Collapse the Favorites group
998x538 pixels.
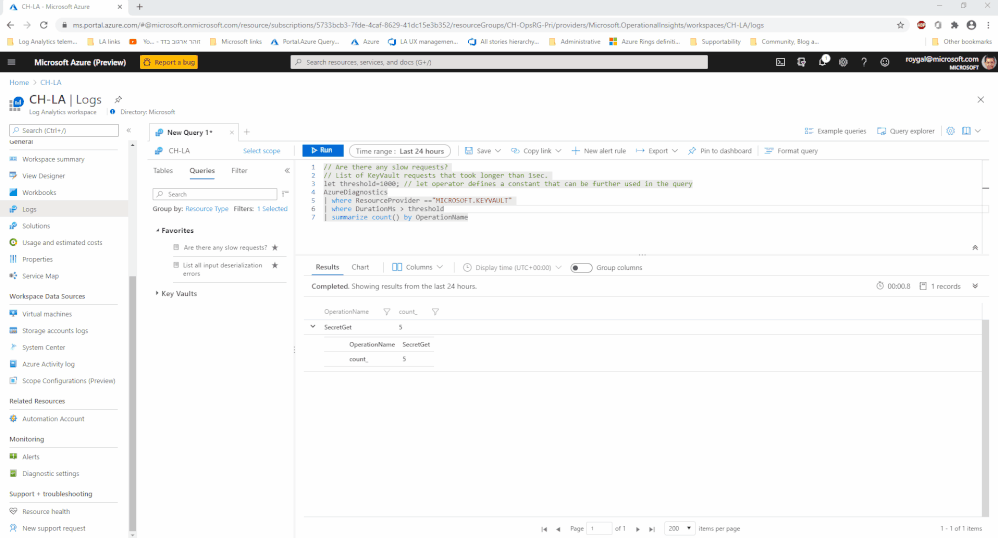click(157, 230)
